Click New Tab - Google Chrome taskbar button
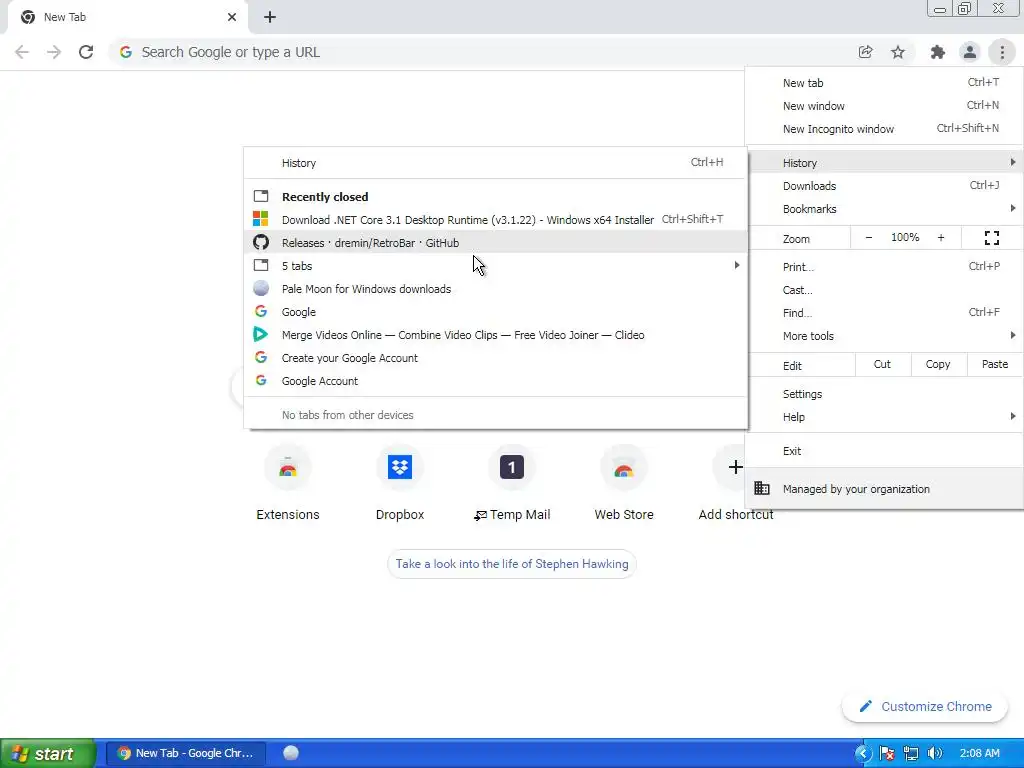Viewport: 1024px width, 768px height. tap(186, 754)
